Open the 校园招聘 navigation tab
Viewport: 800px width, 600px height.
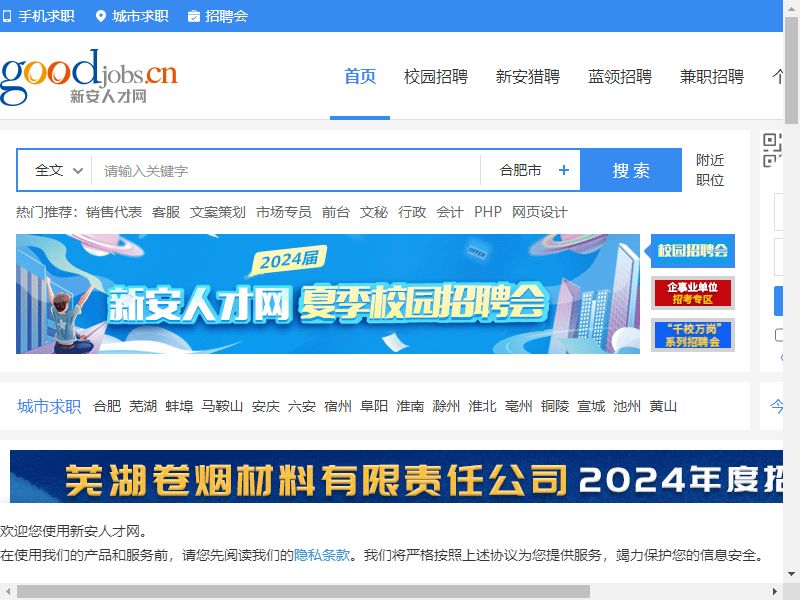[436, 77]
